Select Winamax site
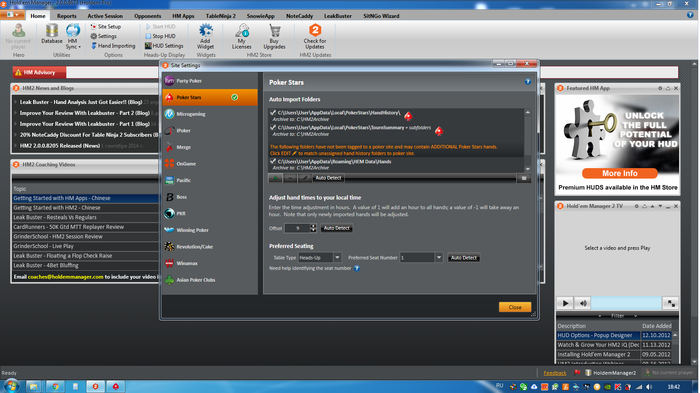The width and height of the screenshot is (700, 393). click(x=210, y=263)
